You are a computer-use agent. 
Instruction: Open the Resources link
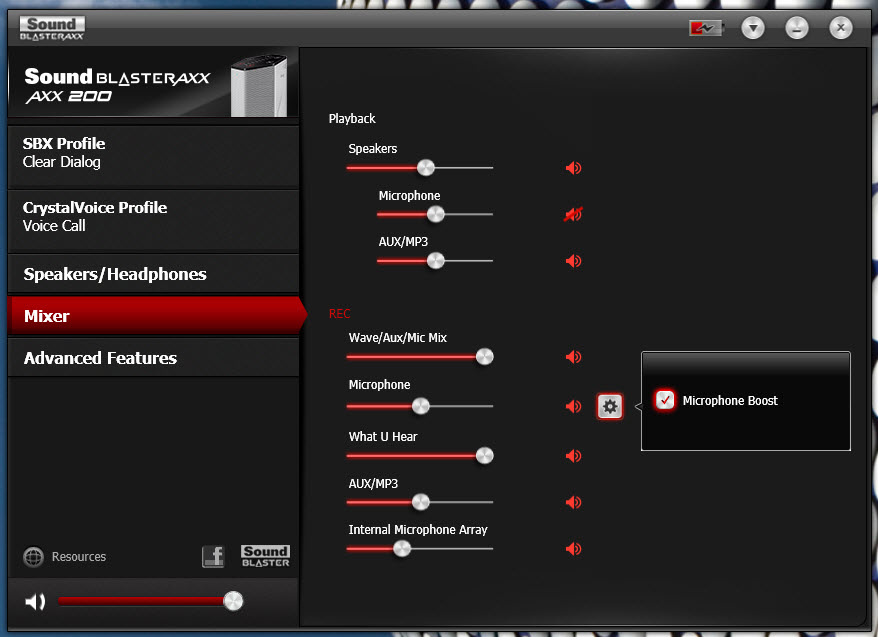[79, 557]
